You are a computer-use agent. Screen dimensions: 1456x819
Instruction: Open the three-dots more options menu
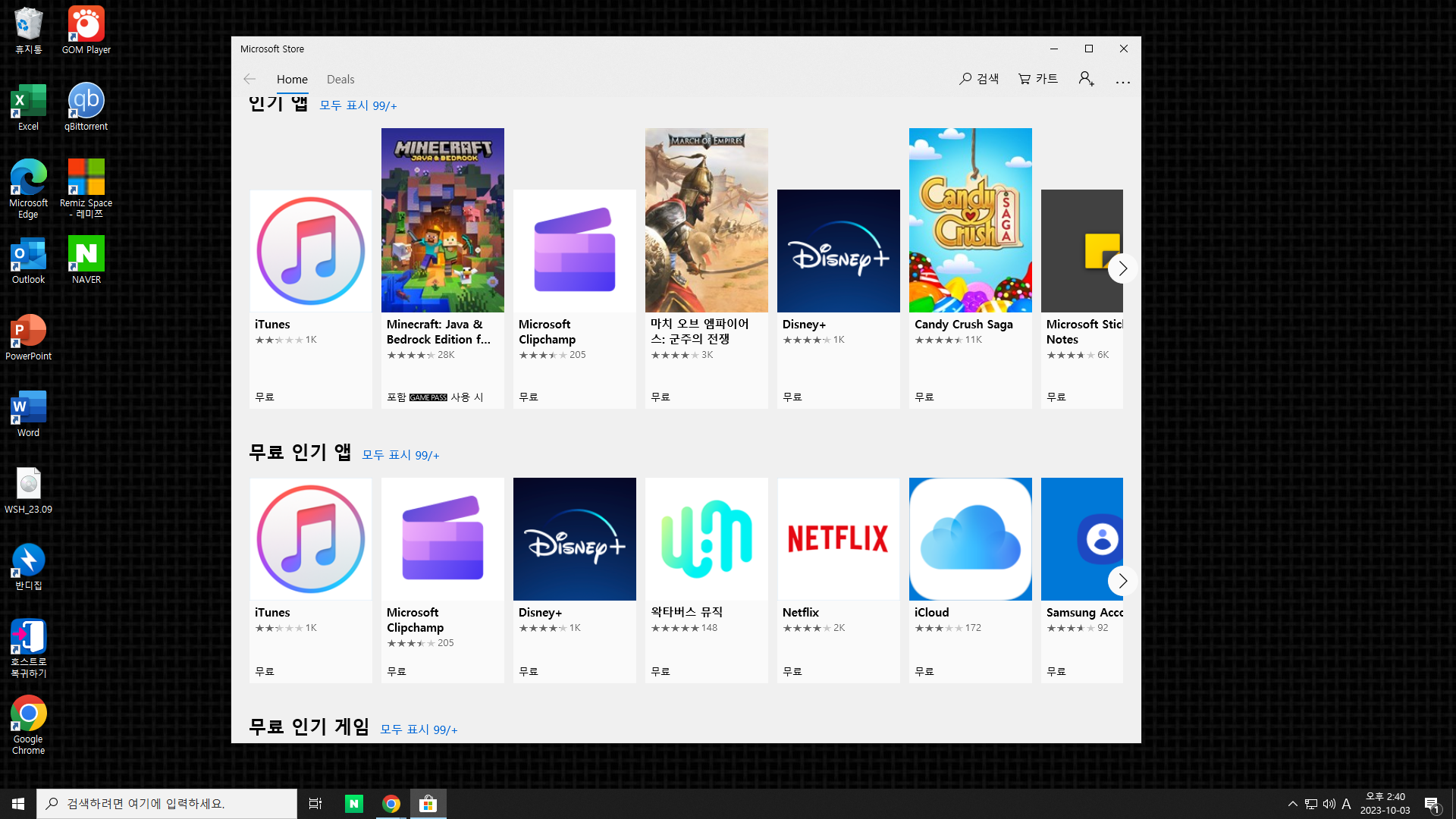tap(1123, 80)
